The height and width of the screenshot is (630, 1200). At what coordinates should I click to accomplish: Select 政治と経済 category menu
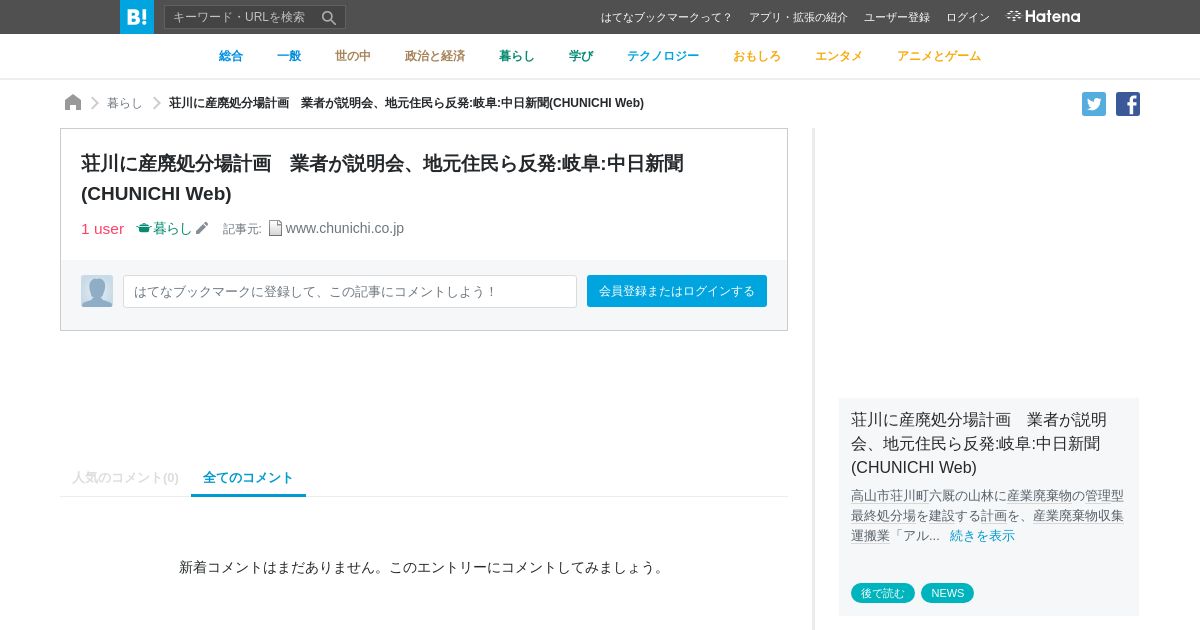click(435, 56)
